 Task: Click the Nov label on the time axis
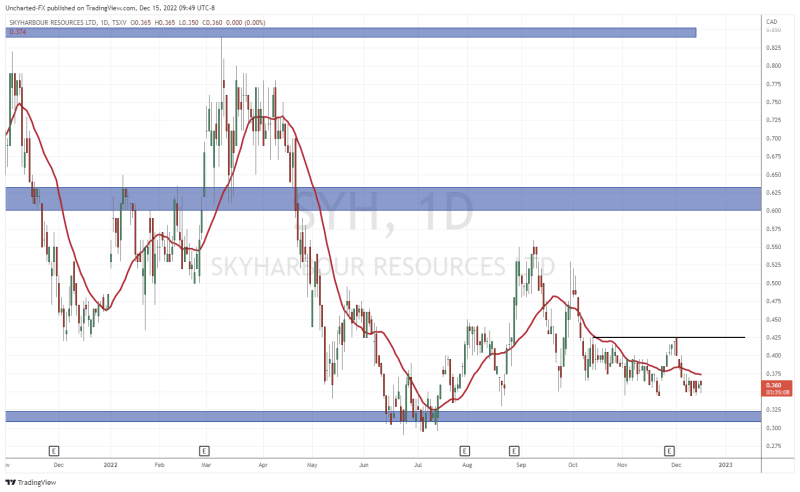click(622, 465)
